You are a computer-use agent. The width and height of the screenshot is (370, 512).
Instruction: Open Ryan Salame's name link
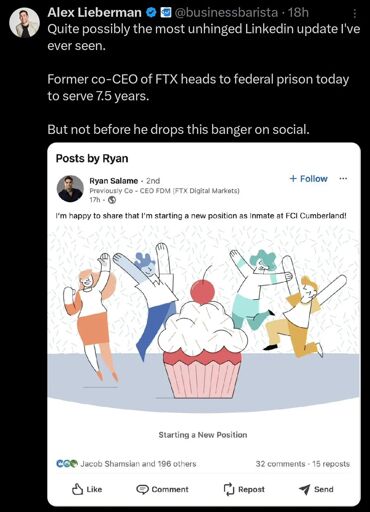(x=113, y=181)
